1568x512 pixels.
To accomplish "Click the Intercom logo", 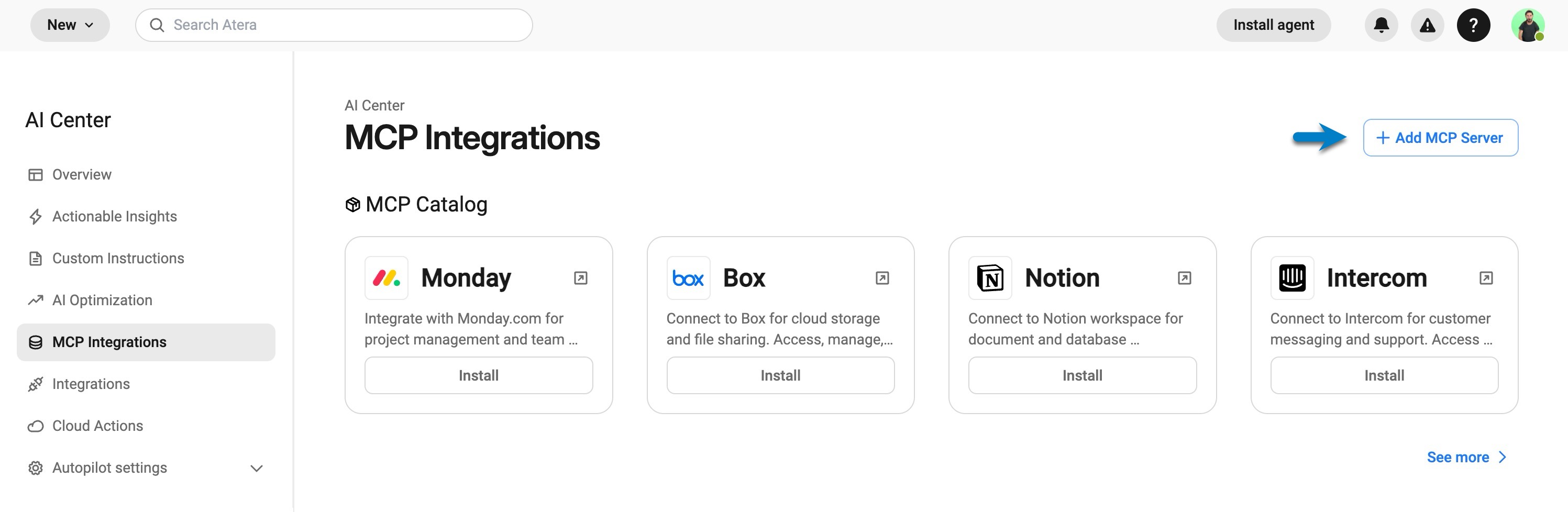I will (x=1292, y=278).
